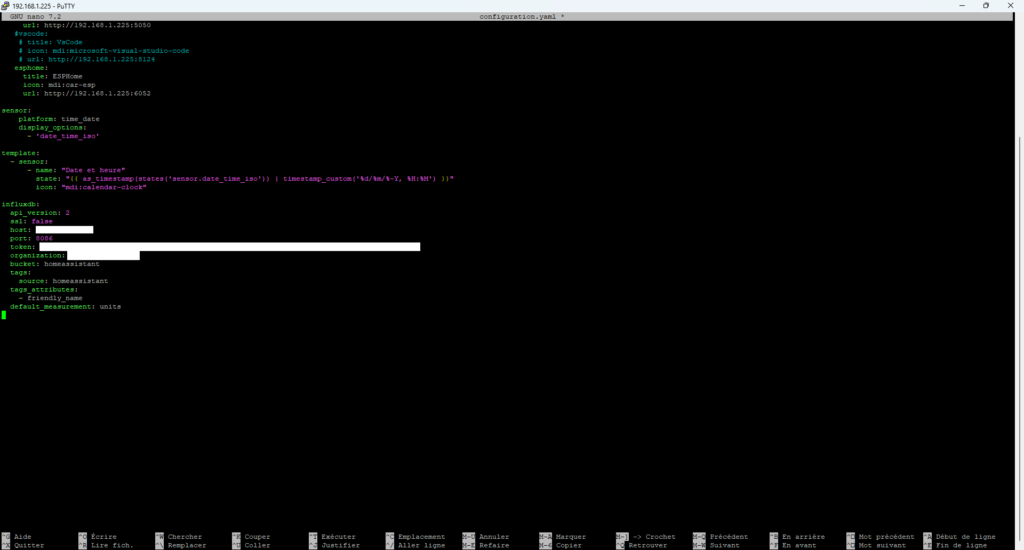Click the 'display_options:' line

click(52, 127)
